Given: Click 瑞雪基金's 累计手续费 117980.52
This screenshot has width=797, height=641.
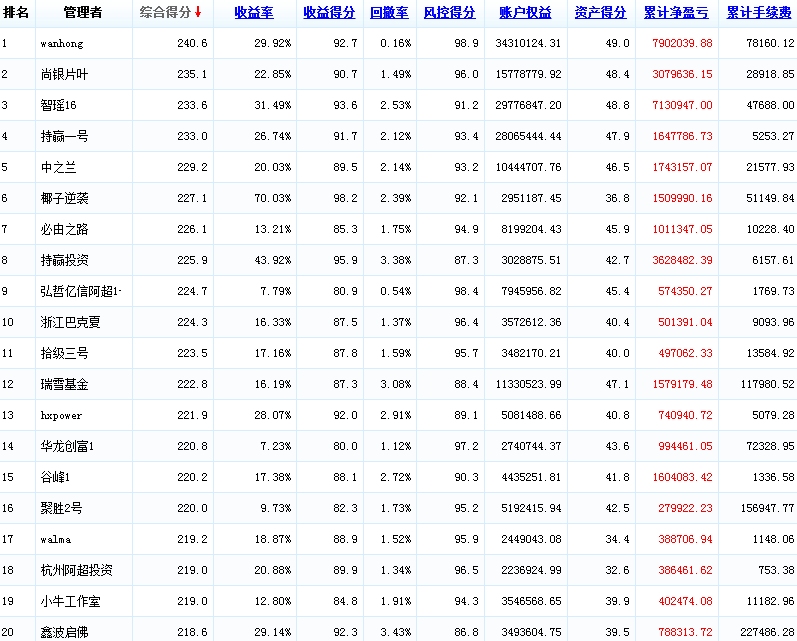Looking at the screenshot, I should click(x=767, y=384).
